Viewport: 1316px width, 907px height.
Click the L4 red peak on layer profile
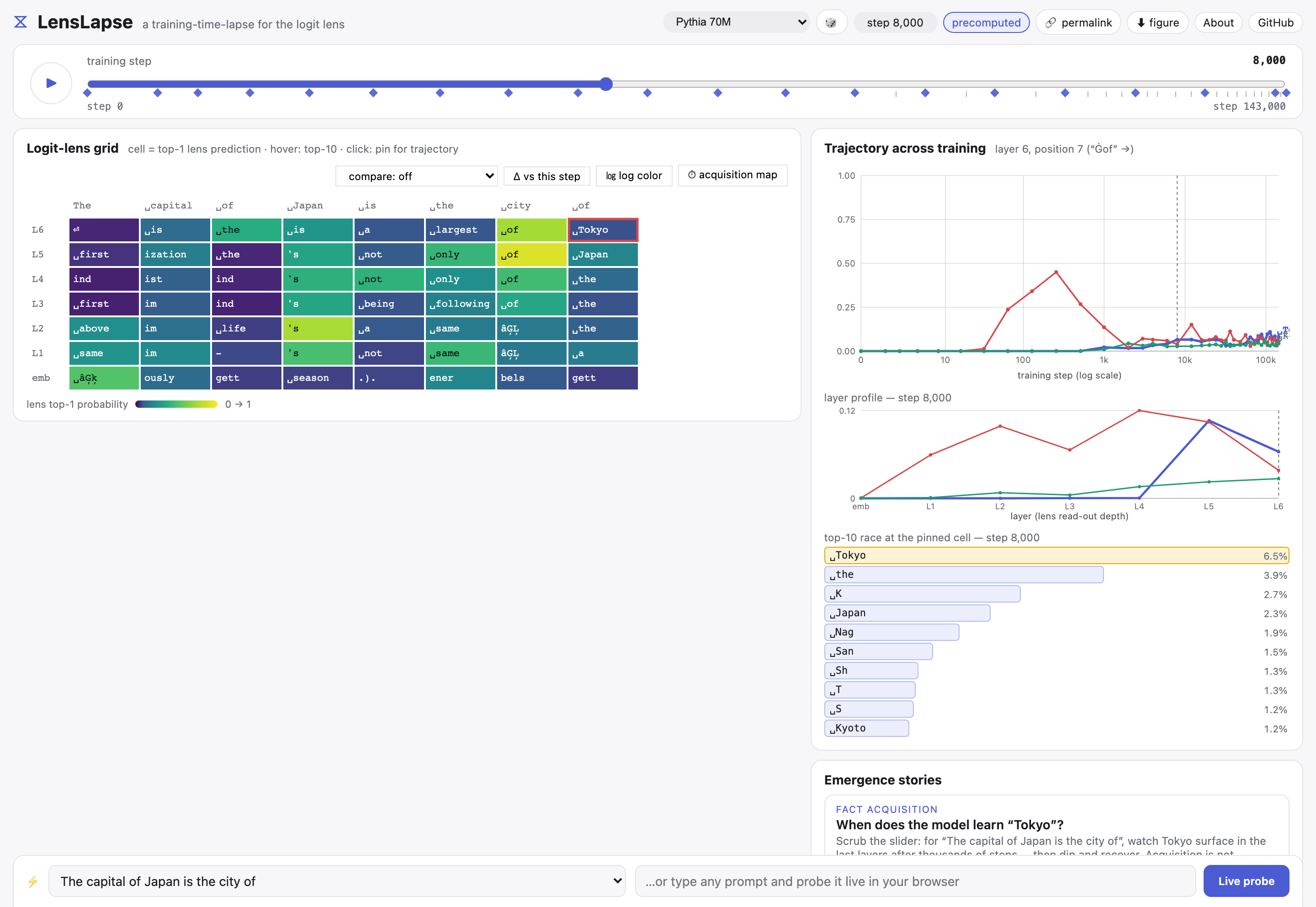click(x=1139, y=411)
